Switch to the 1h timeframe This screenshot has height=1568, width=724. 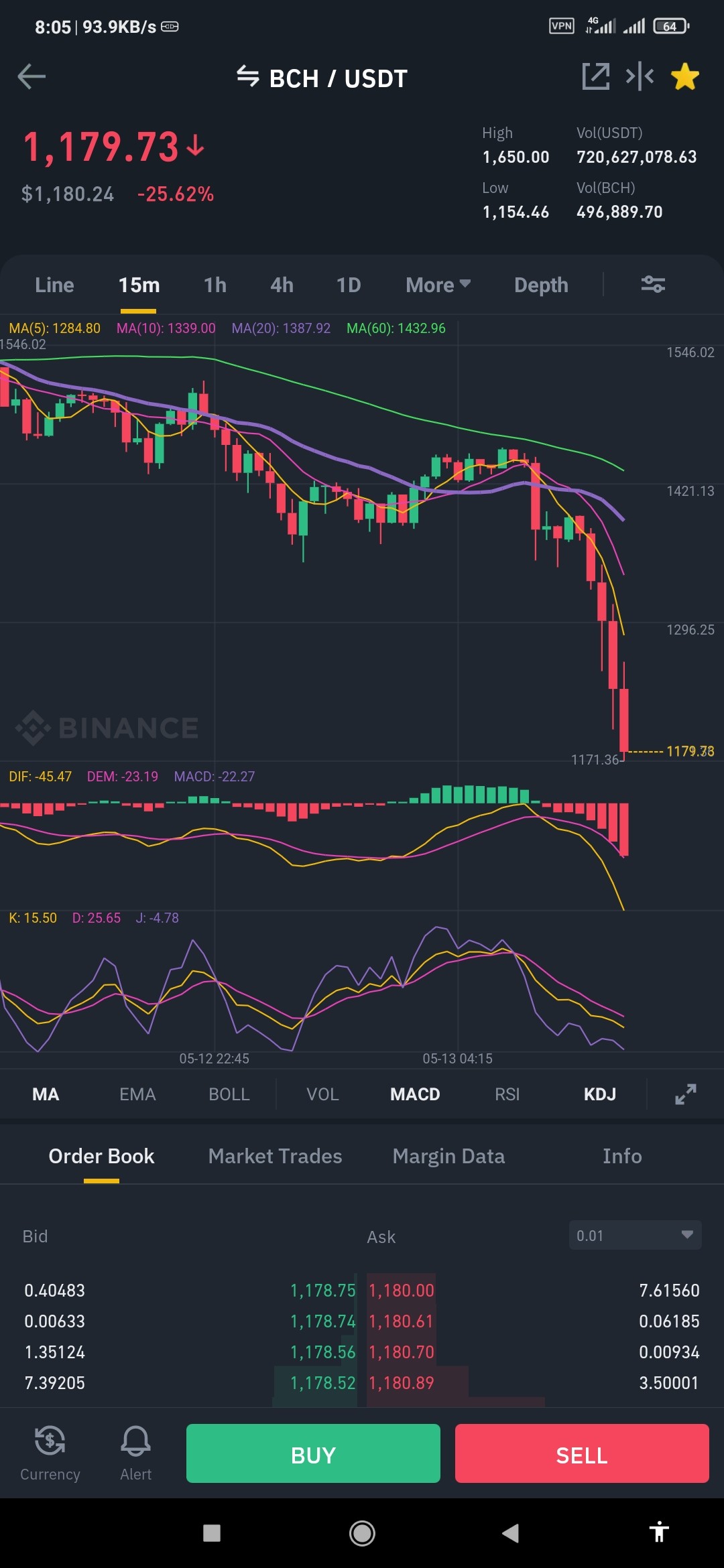(x=215, y=285)
